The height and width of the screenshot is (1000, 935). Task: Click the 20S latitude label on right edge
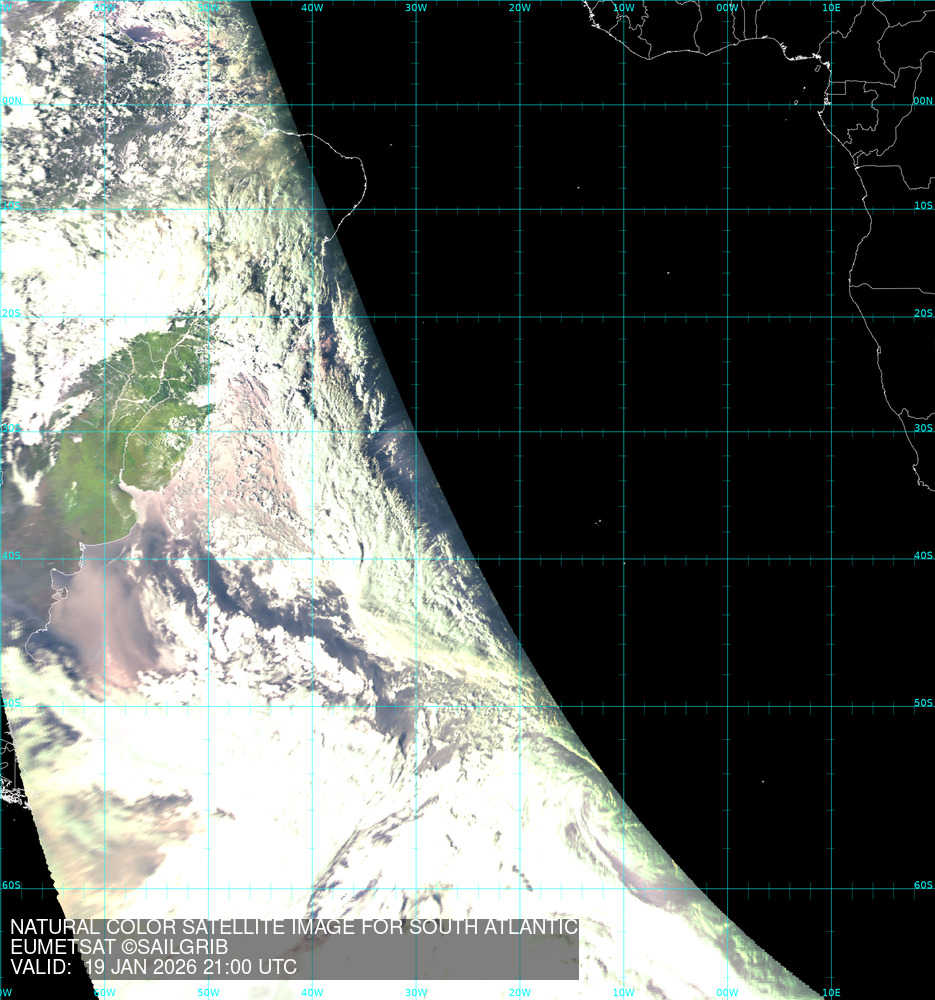tap(922, 313)
